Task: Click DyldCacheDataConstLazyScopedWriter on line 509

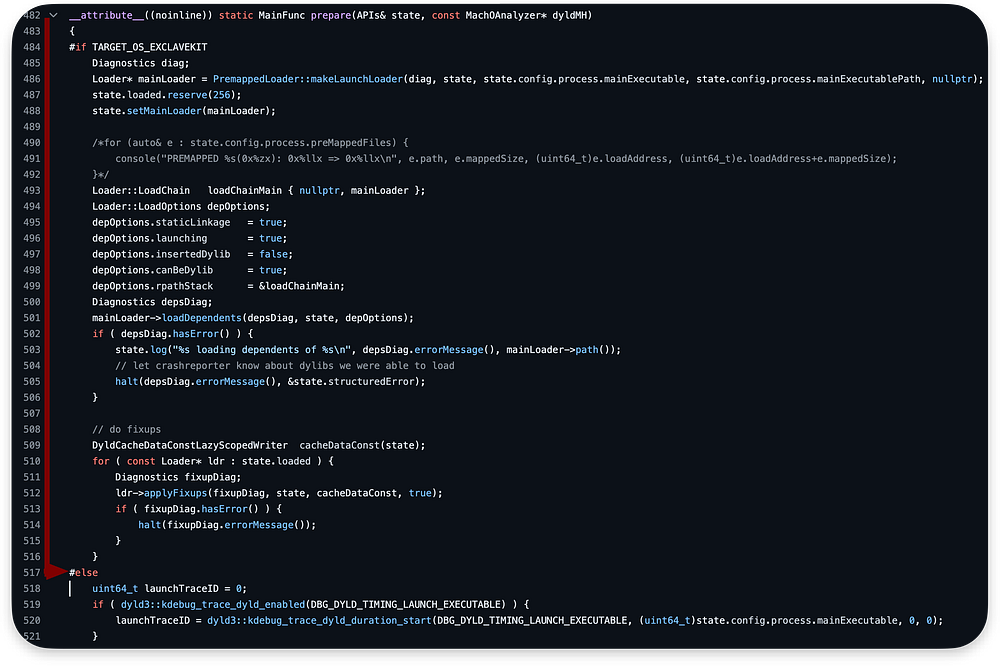Action: pyautogui.click(x=189, y=445)
